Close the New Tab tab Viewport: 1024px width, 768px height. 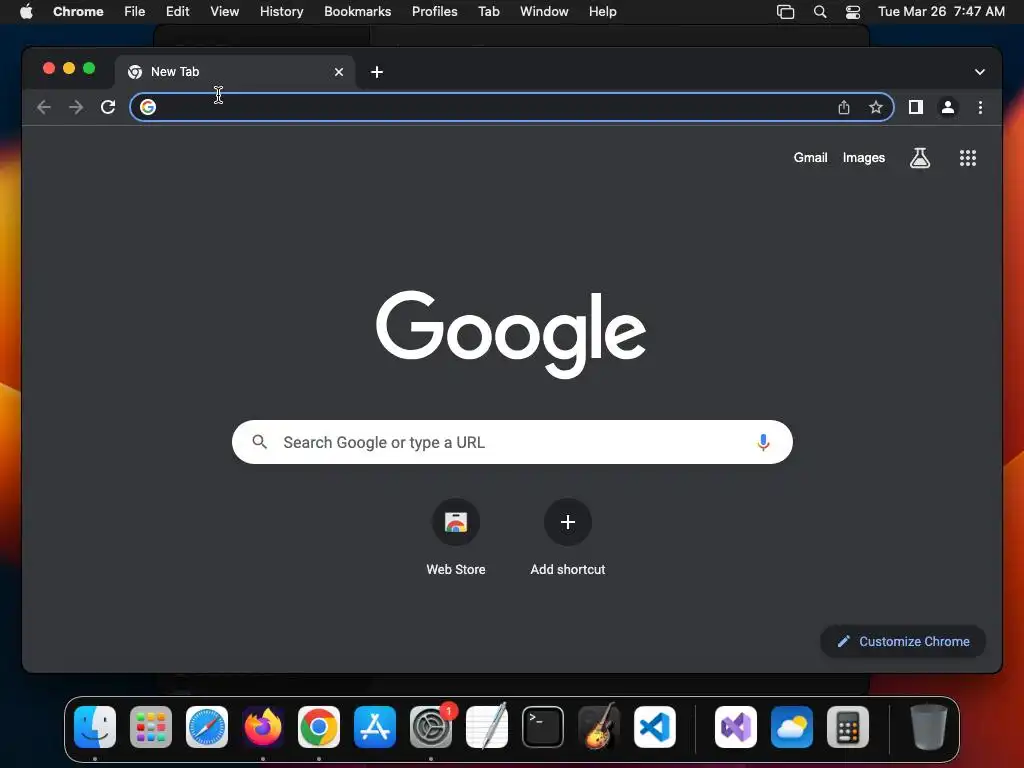pyautogui.click(x=339, y=72)
